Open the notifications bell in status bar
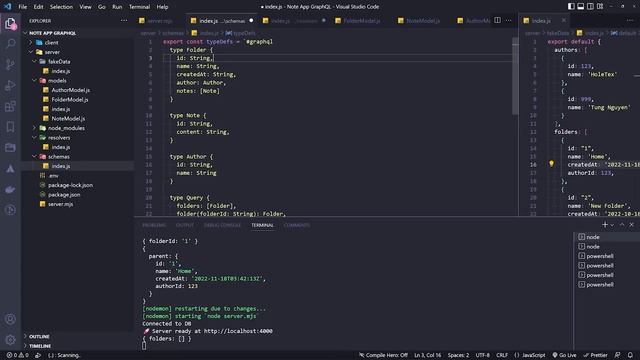This screenshot has width=640, height=360. 630,355
